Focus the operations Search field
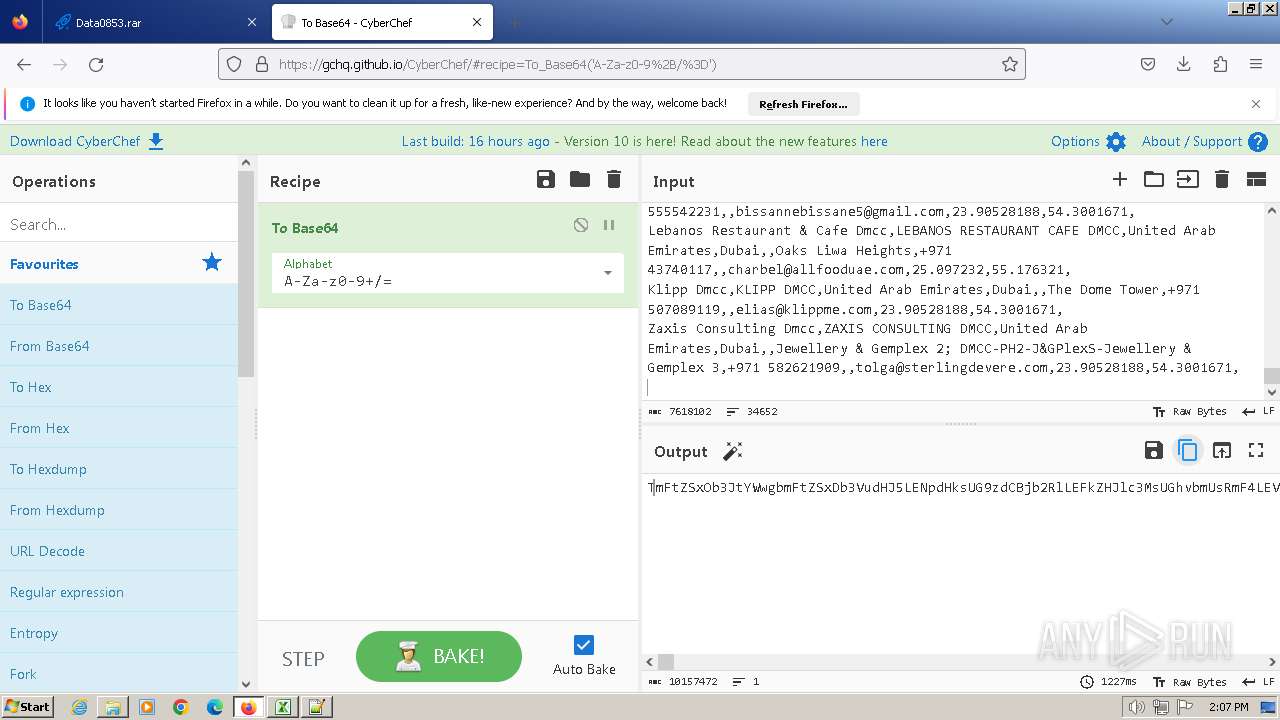1280x720 pixels. tap(119, 224)
